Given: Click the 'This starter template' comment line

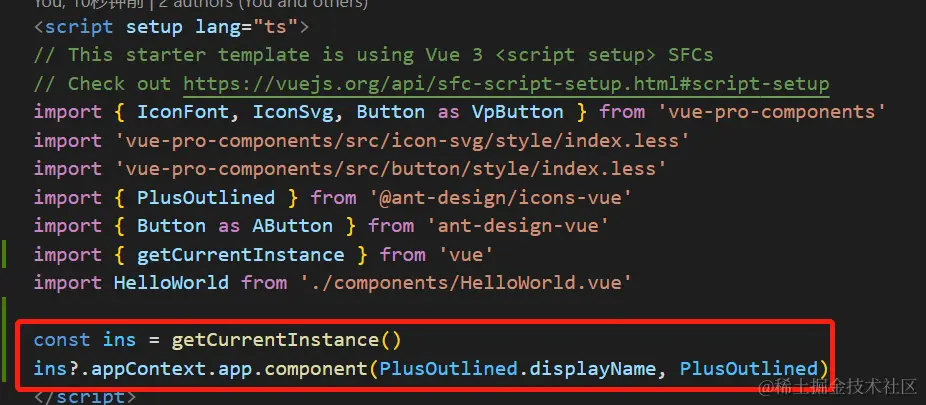Looking at the screenshot, I should tap(373, 55).
